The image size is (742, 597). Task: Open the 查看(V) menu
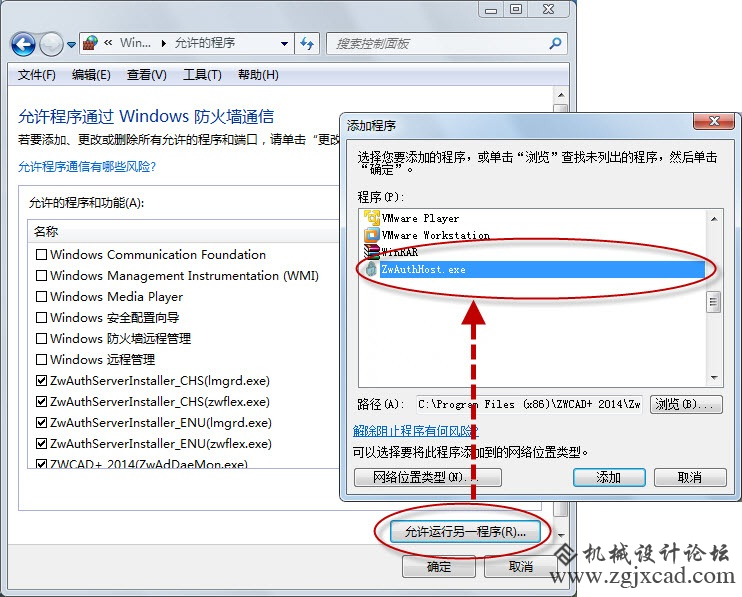[147, 75]
